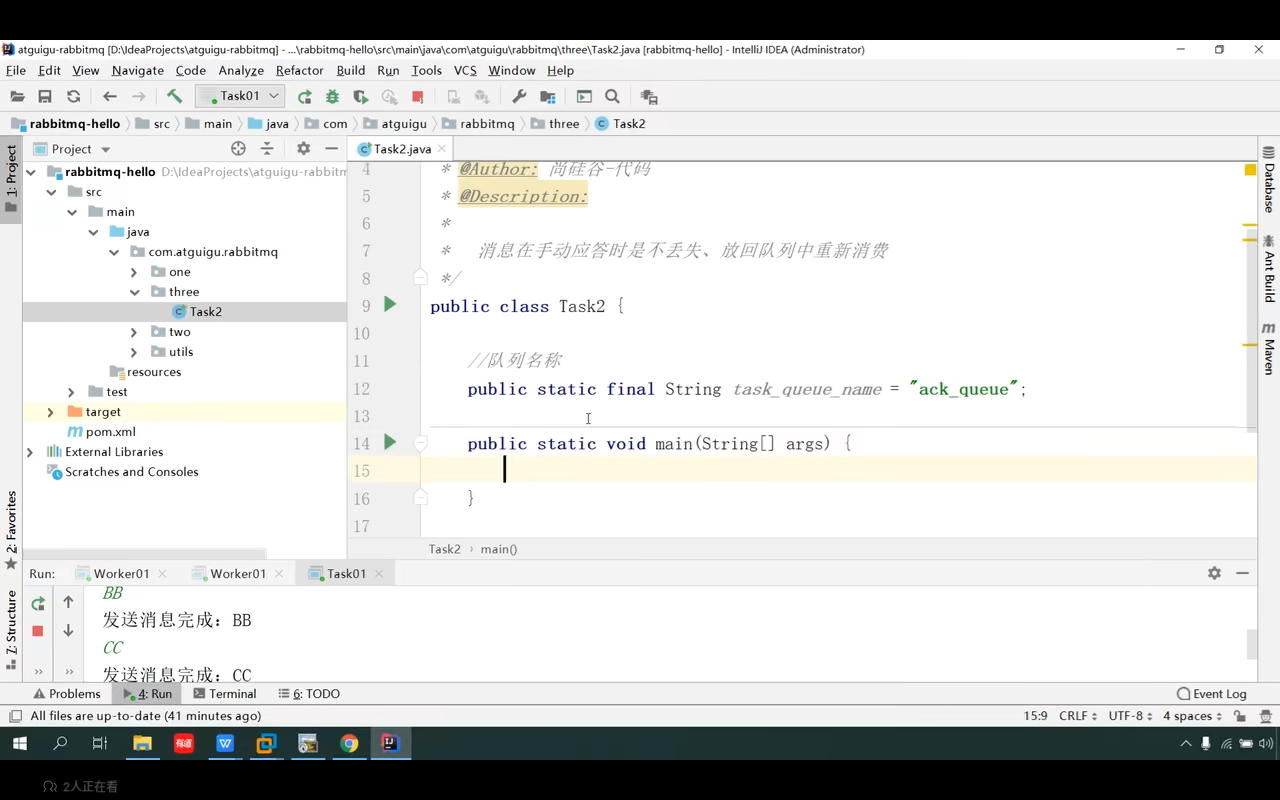1280x800 pixels.
Task: Expand the two package node
Action: (134, 332)
